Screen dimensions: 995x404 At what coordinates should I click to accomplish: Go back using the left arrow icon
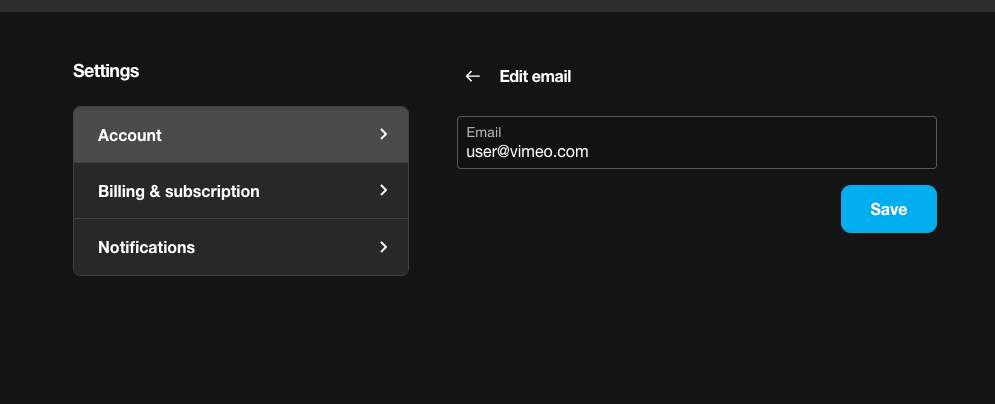click(472, 76)
